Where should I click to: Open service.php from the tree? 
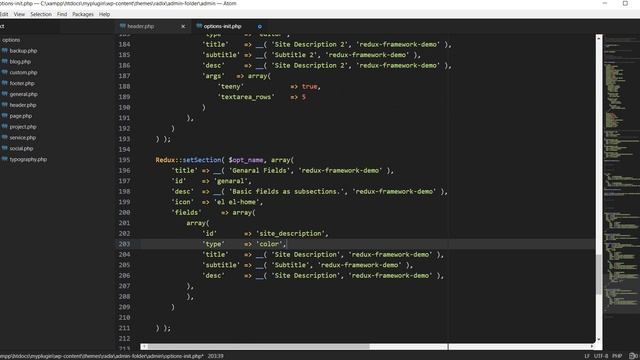click(x=23, y=138)
